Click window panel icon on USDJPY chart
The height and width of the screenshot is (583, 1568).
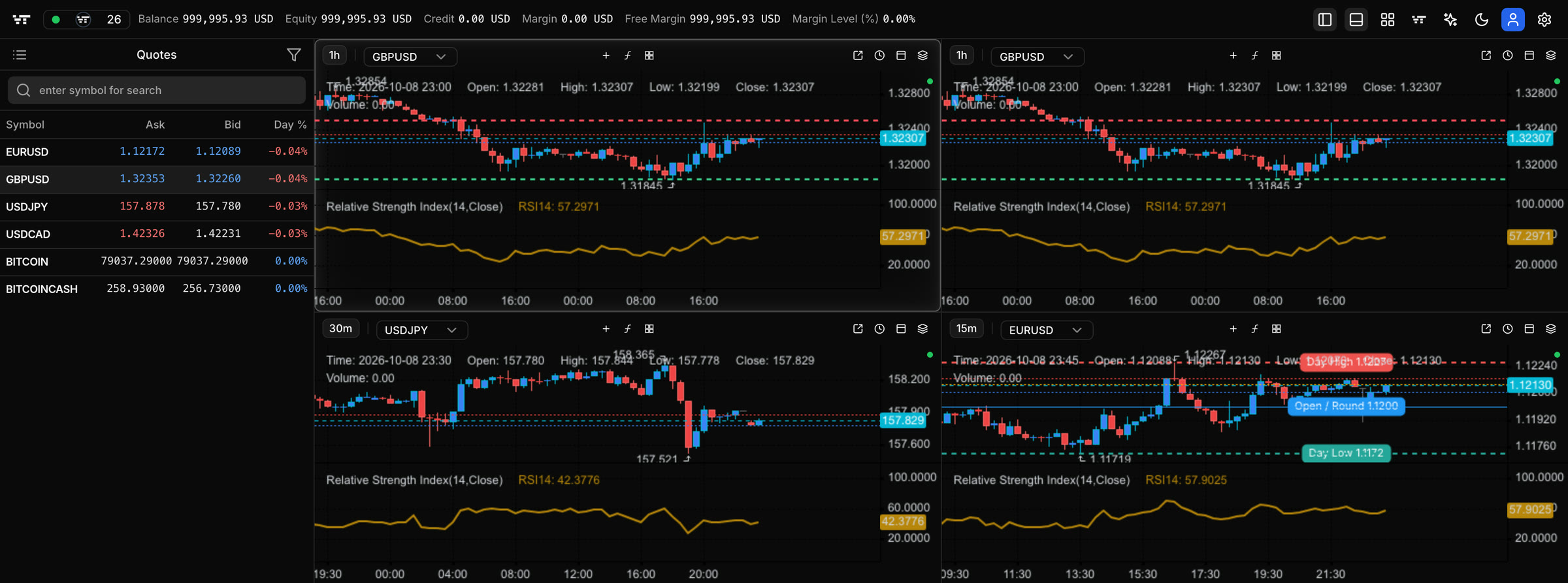(x=901, y=329)
